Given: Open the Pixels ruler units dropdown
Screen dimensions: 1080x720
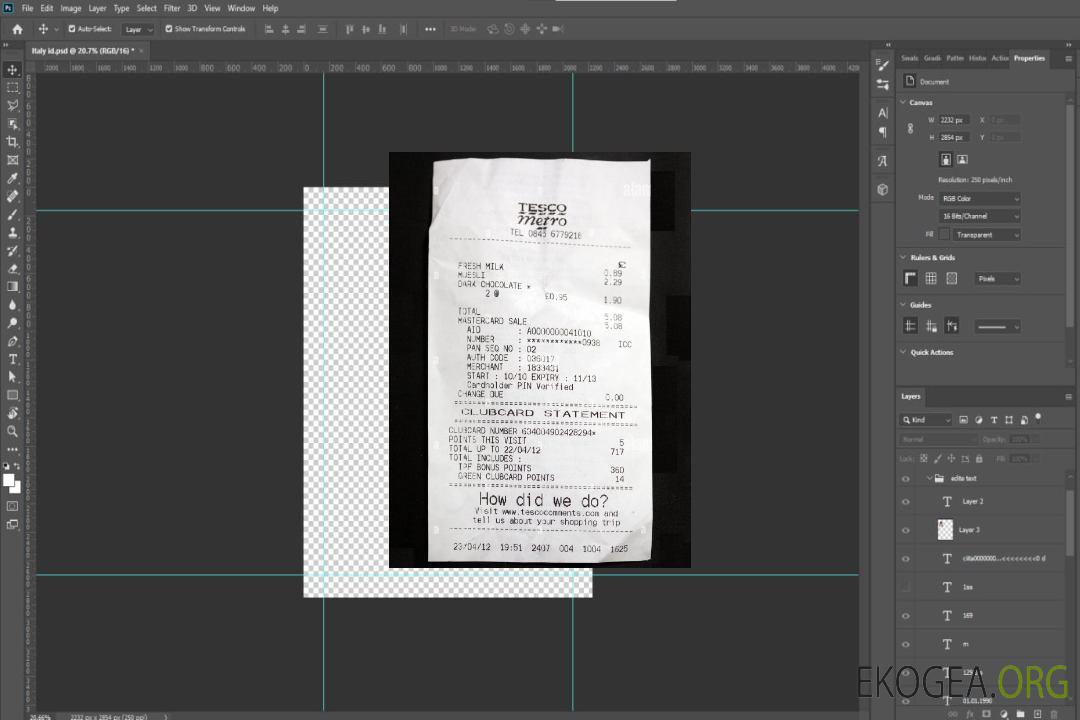Looking at the screenshot, I should click(x=998, y=279).
